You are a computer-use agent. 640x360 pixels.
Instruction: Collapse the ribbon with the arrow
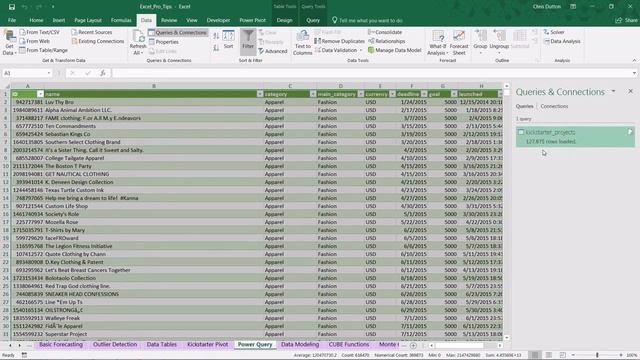pos(634,60)
